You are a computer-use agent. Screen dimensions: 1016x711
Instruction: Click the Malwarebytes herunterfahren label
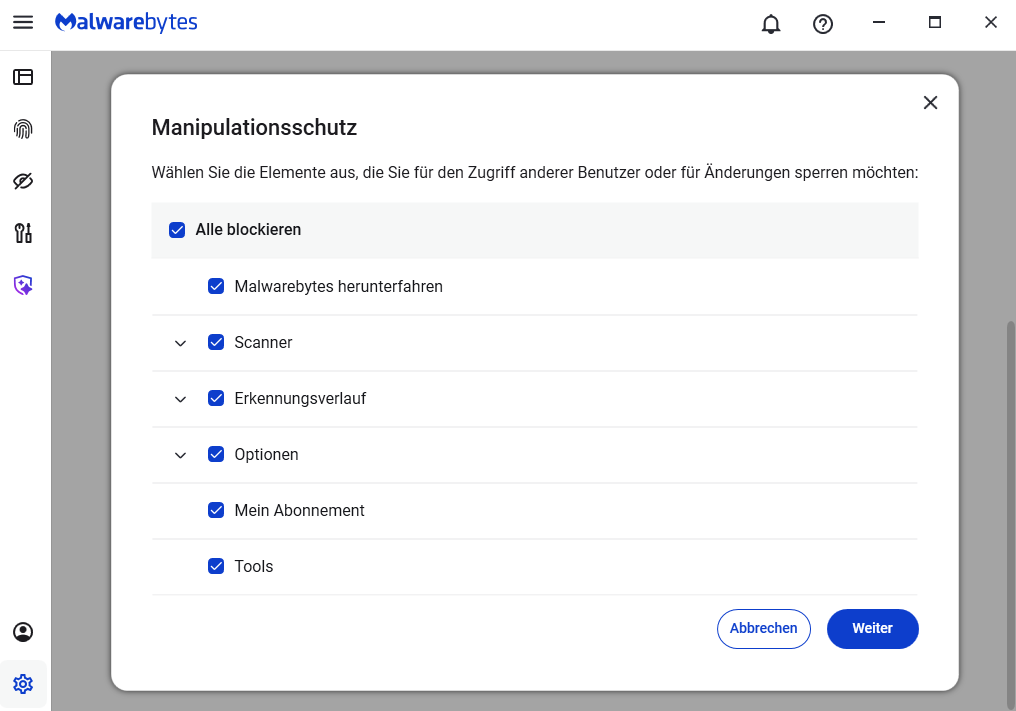338,286
